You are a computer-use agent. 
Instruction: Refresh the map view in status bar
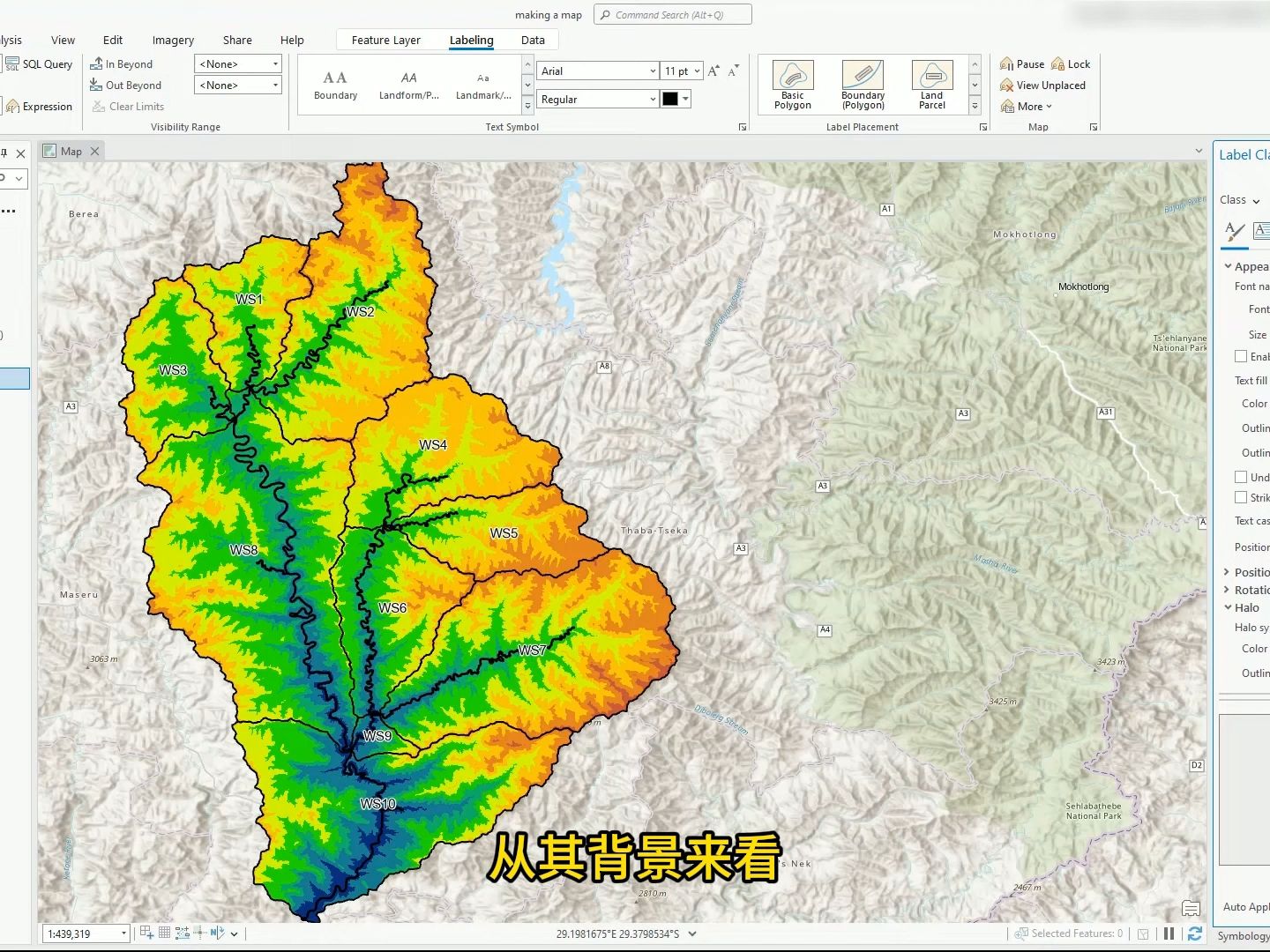click(1195, 933)
